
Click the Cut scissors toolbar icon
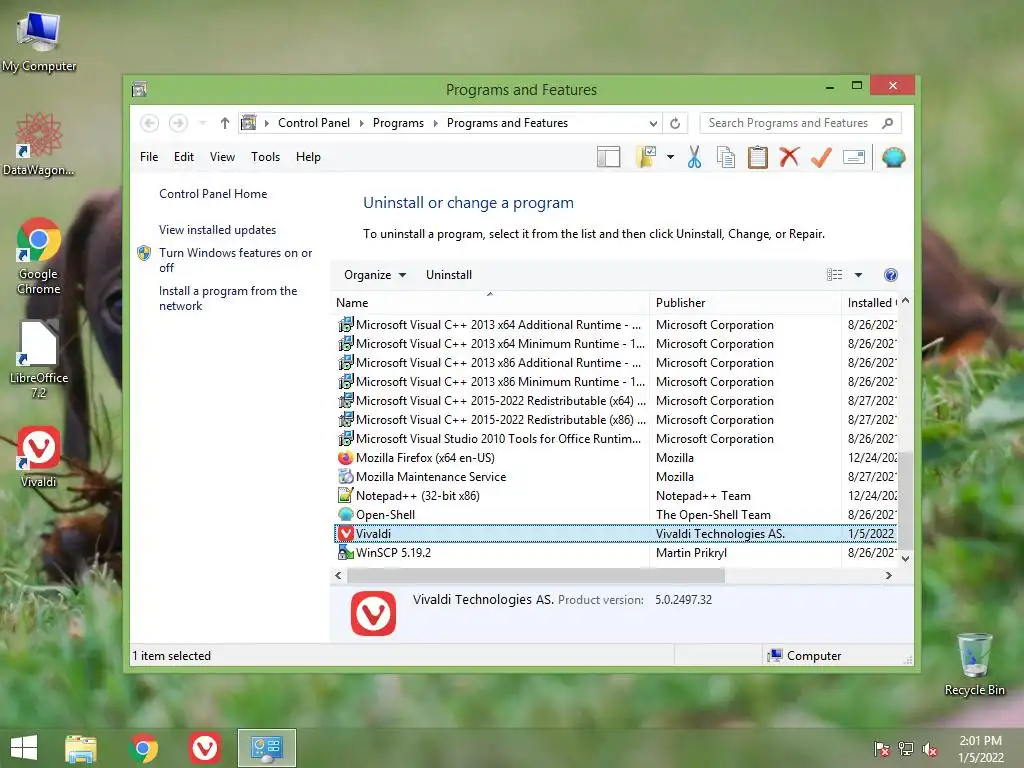(x=694, y=157)
